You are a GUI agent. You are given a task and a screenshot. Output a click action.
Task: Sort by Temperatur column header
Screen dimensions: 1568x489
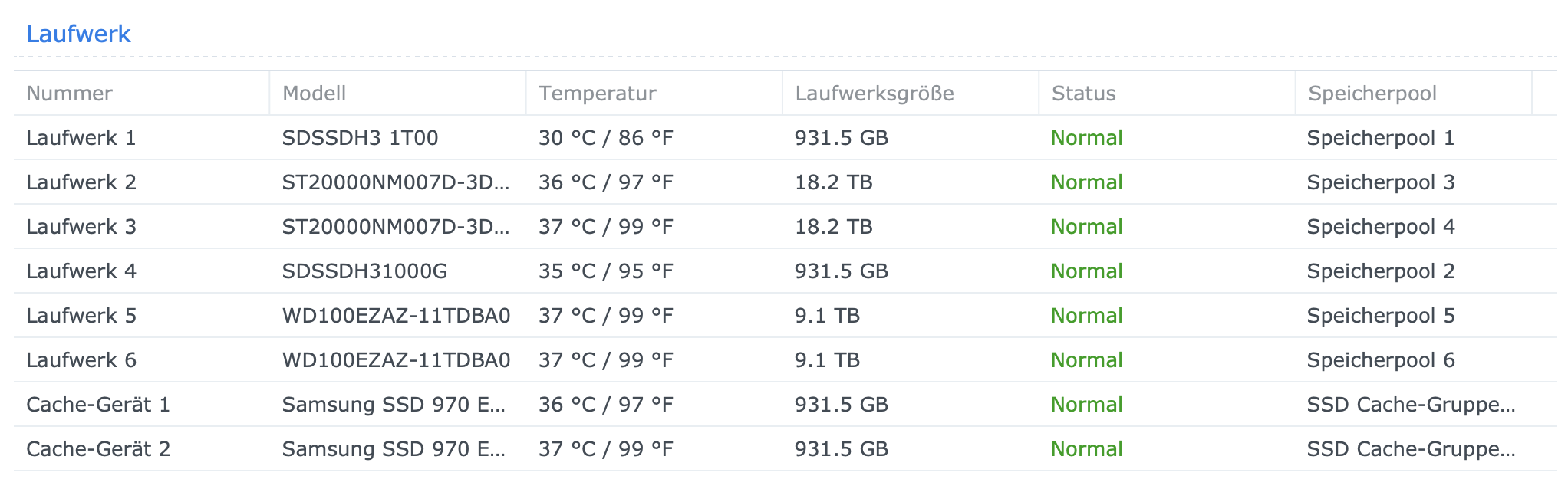point(598,94)
